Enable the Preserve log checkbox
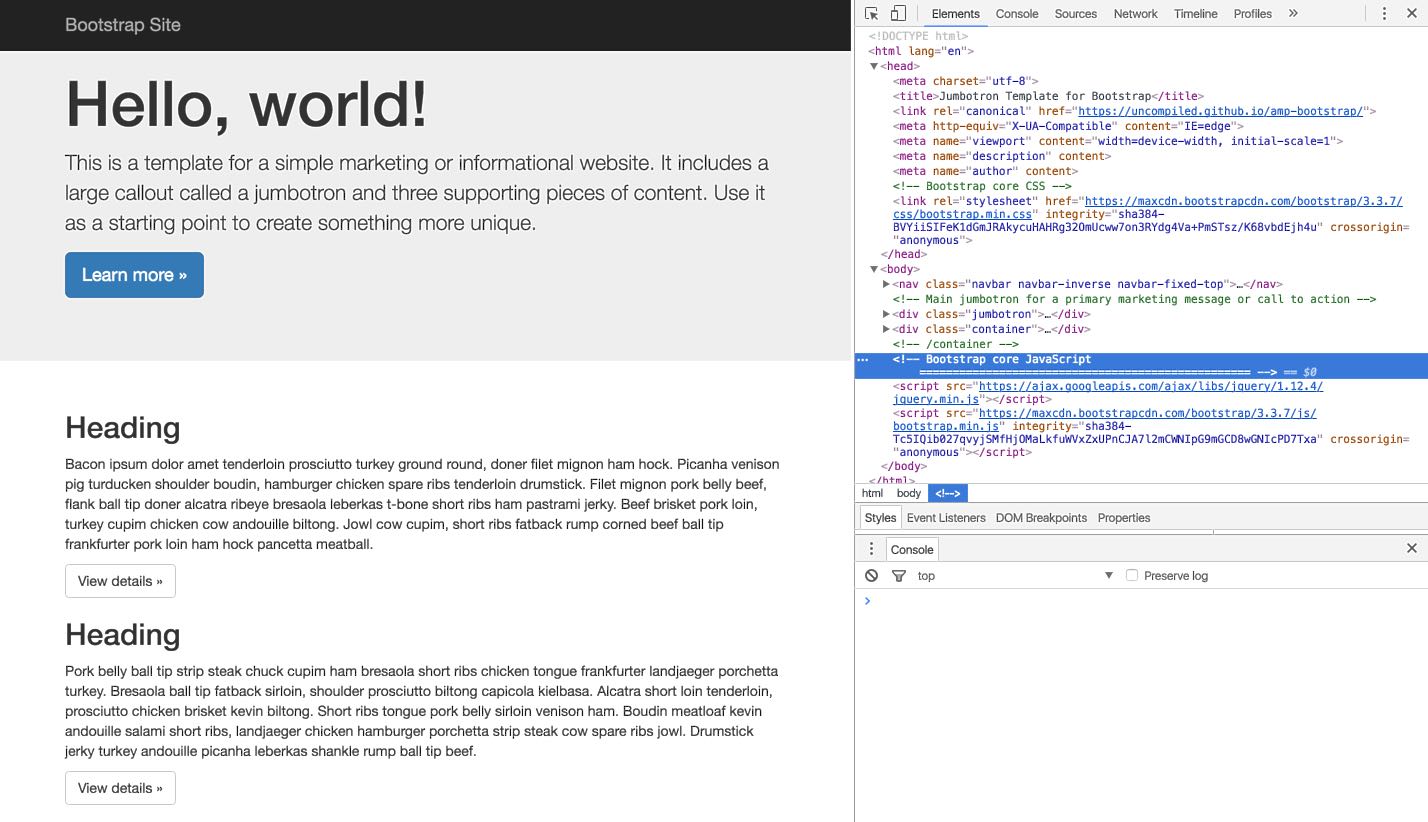 [1132, 575]
